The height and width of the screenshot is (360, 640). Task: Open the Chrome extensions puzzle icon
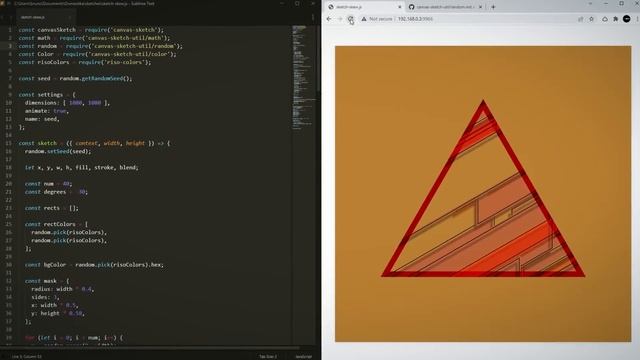click(x=616, y=19)
